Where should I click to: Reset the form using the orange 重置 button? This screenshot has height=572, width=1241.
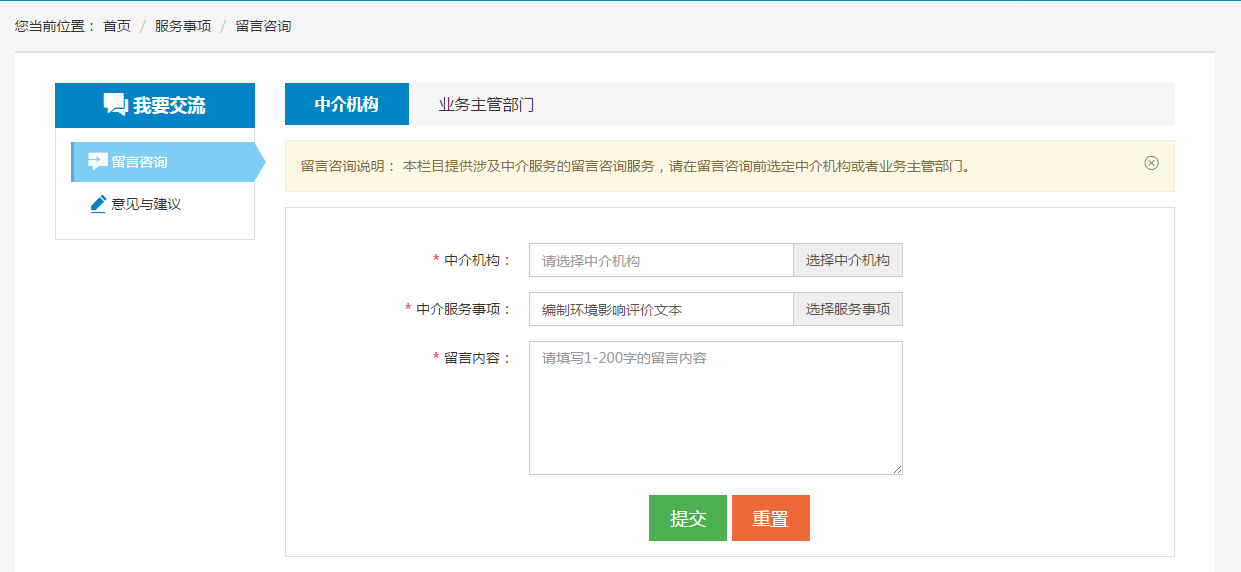770,518
